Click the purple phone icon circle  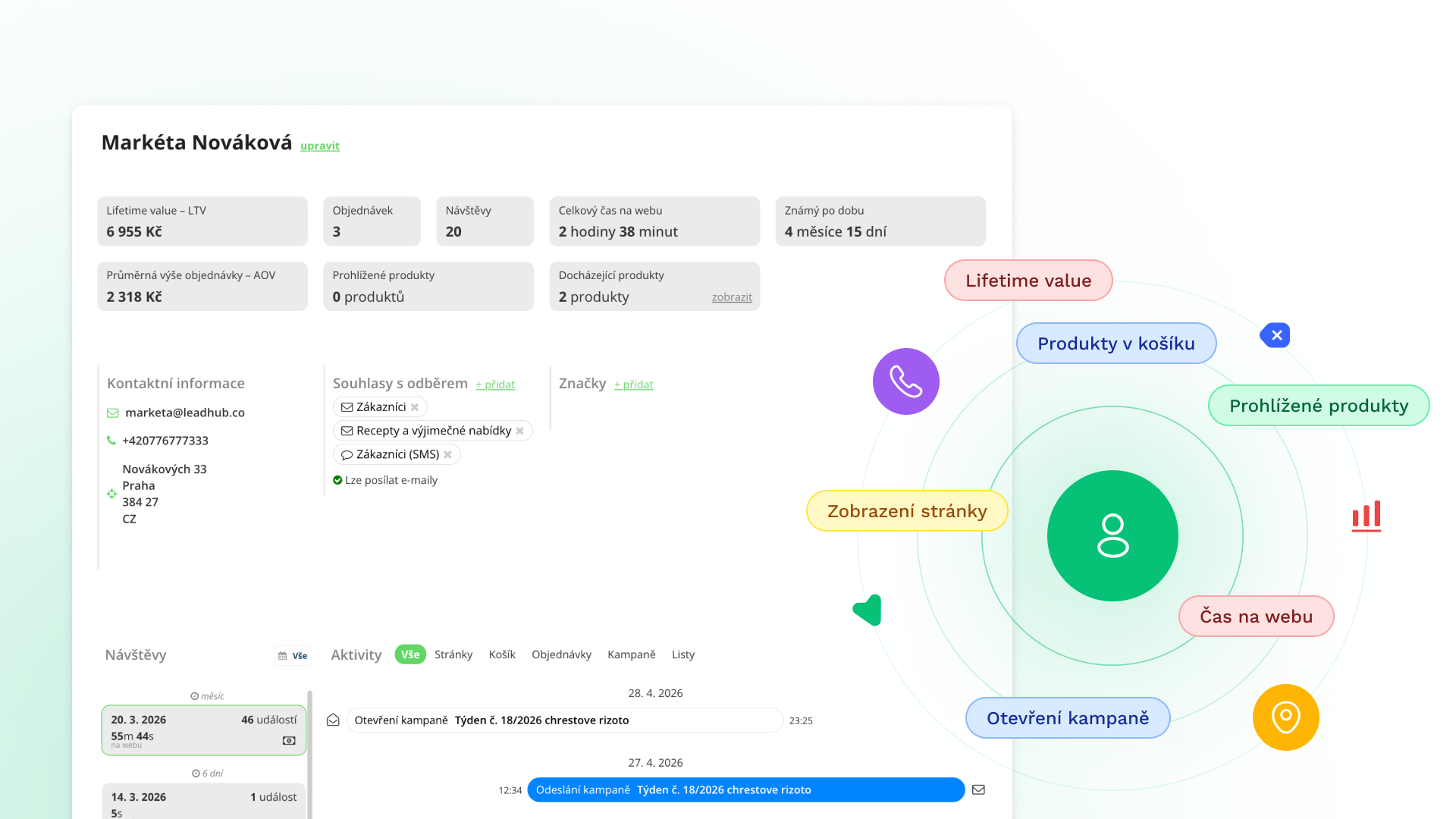tap(905, 381)
